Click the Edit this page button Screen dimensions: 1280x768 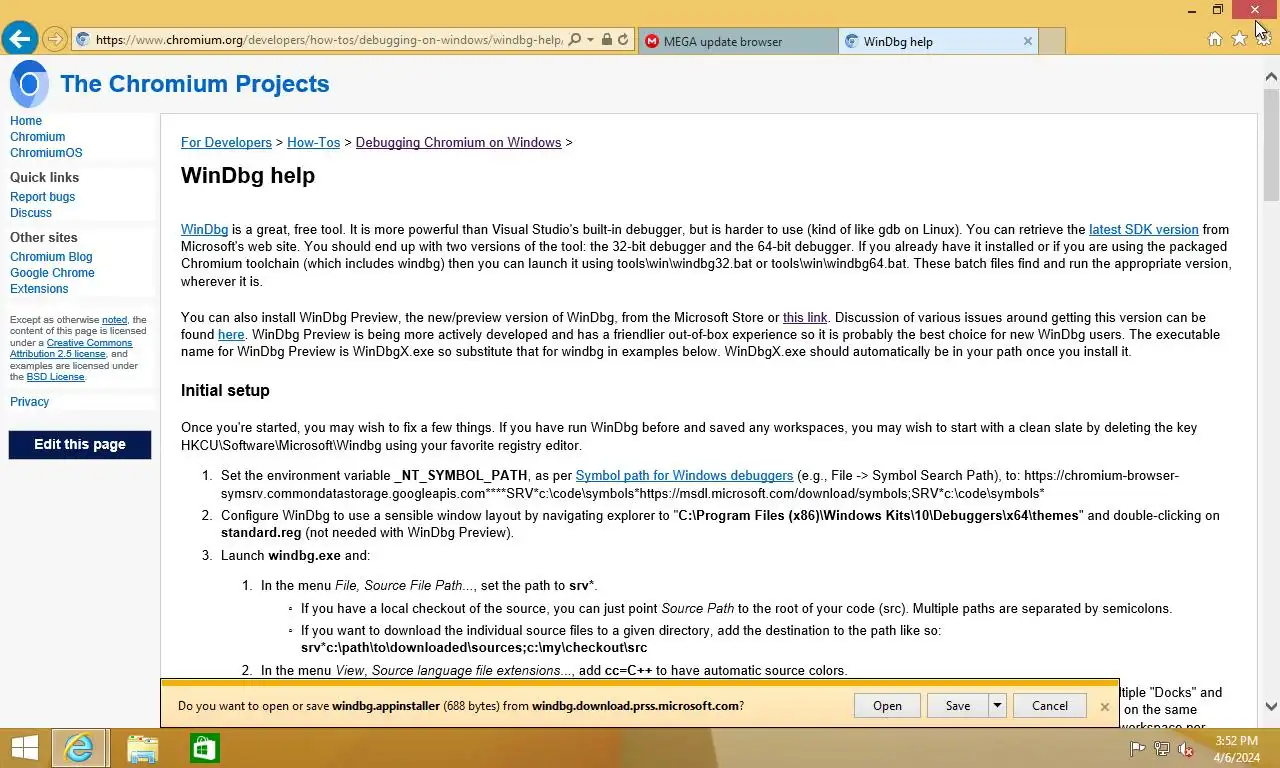click(80, 445)
